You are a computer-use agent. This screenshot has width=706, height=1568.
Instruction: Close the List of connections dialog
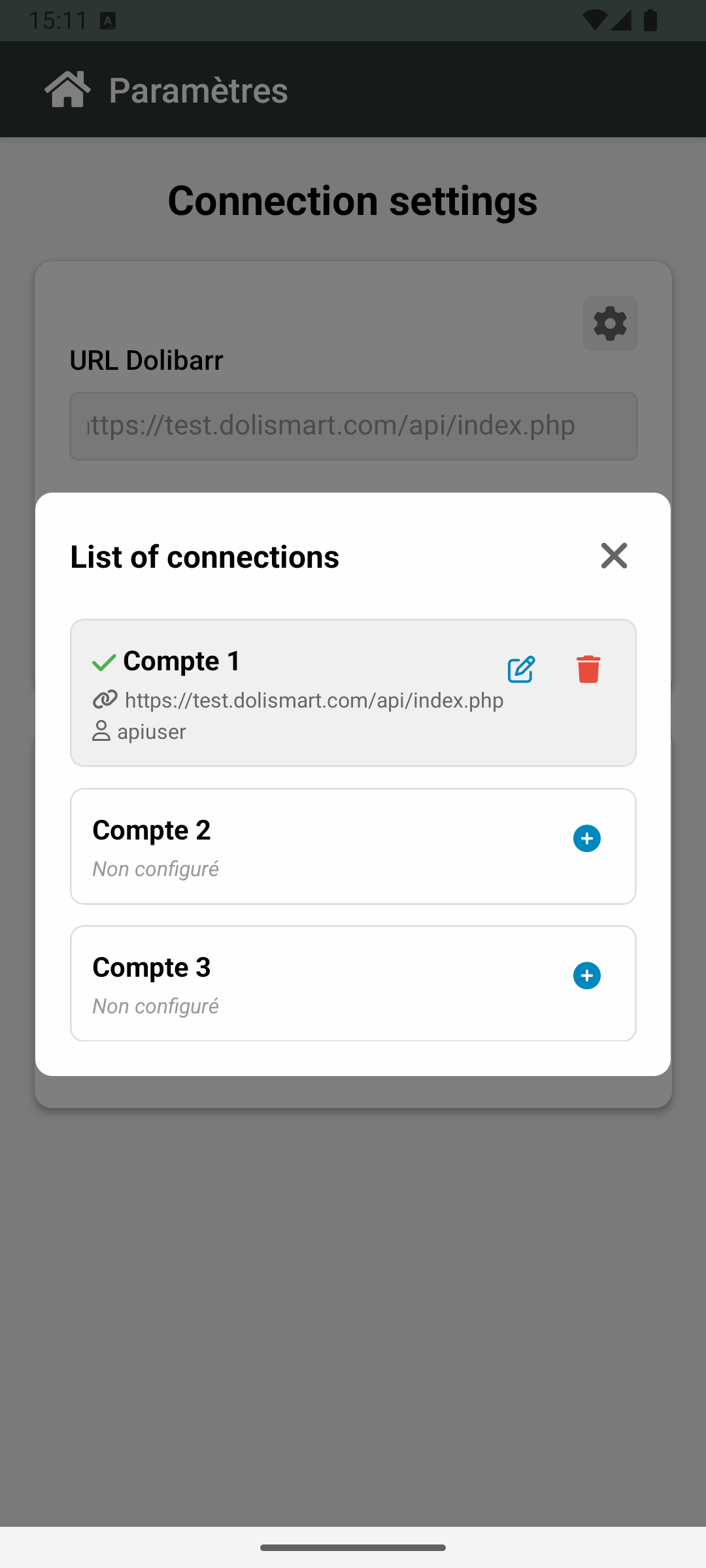pyautogui.click(x=614, y=556)
